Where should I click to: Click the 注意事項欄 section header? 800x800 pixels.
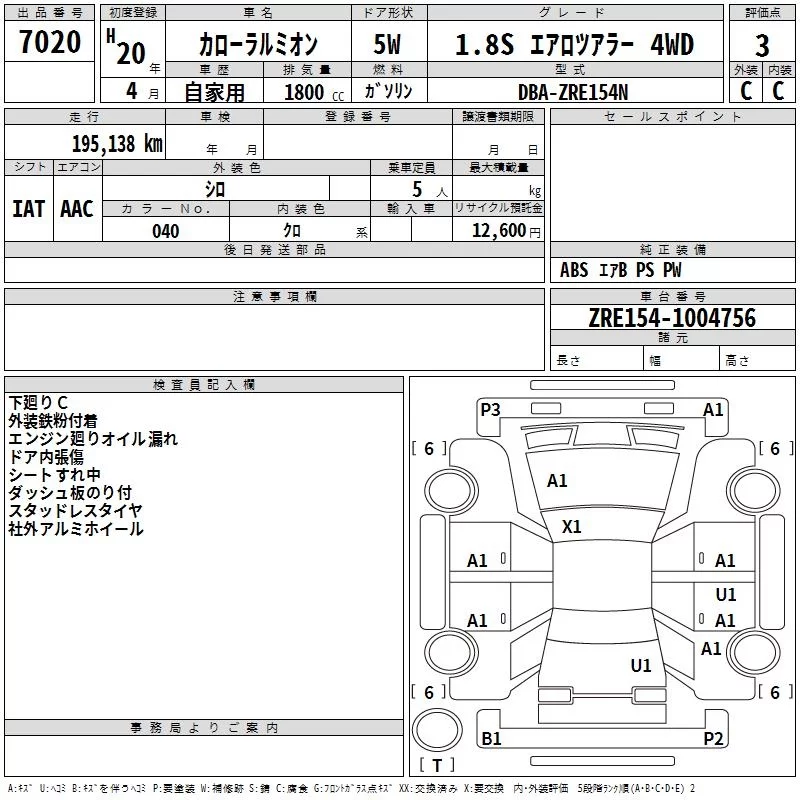tap(274, 296)
